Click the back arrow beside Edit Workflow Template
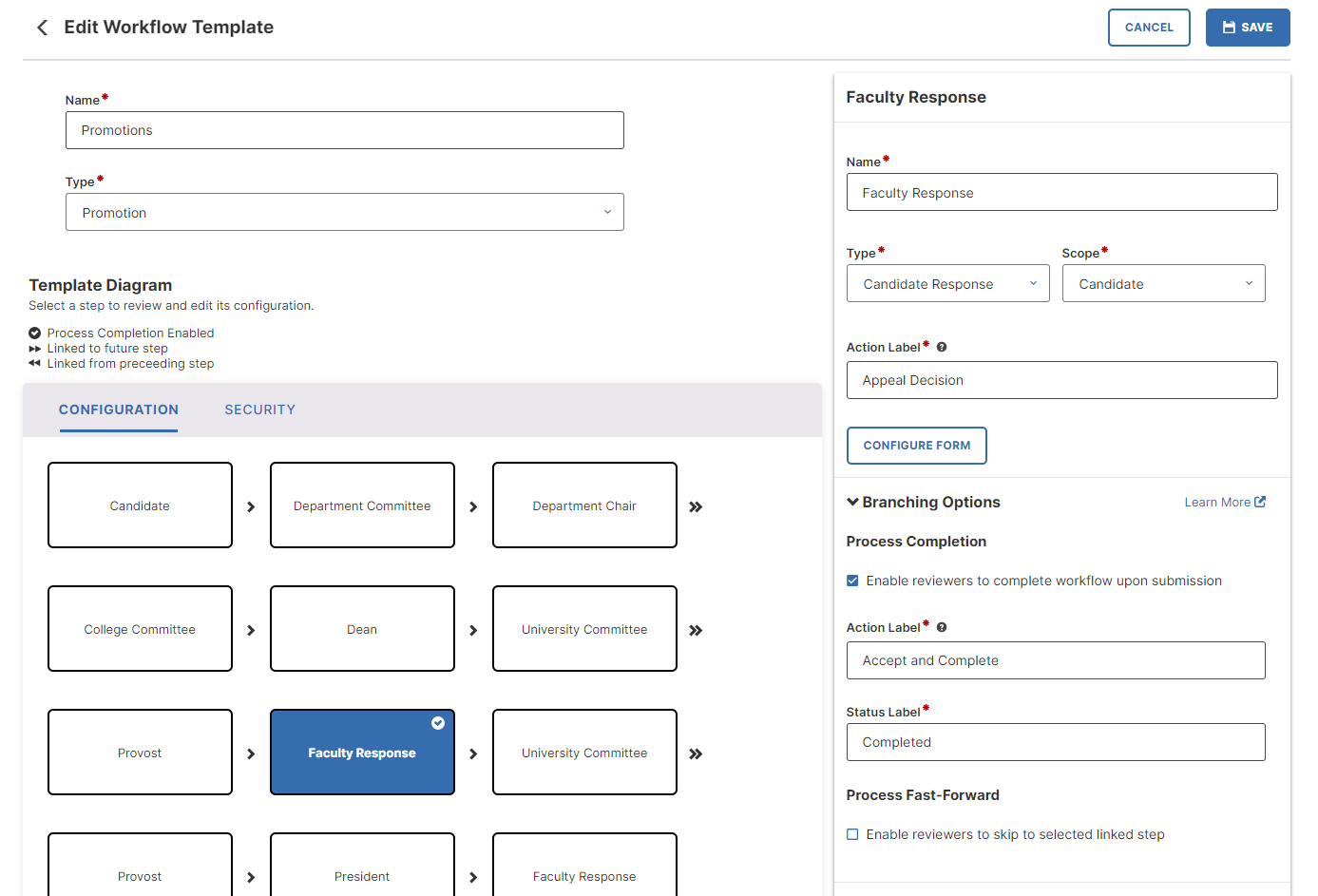1318x896 pixels. click(x=42, y=28)
